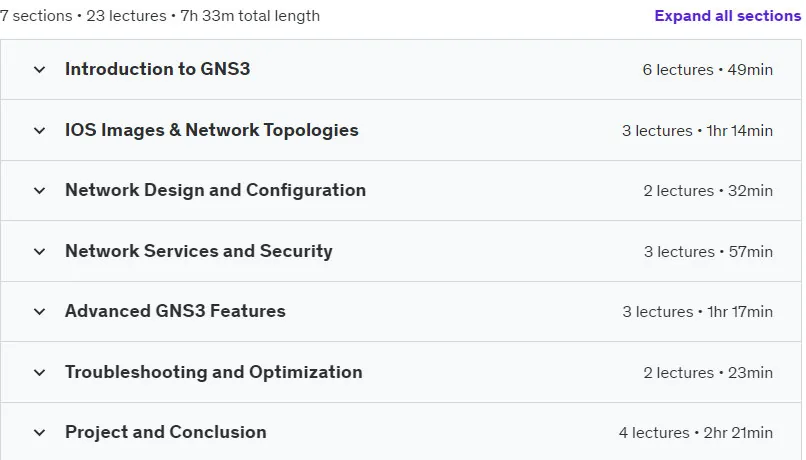
Task: Expand Troubleshooting and Optimization chevron
Action: pos(40,373)
